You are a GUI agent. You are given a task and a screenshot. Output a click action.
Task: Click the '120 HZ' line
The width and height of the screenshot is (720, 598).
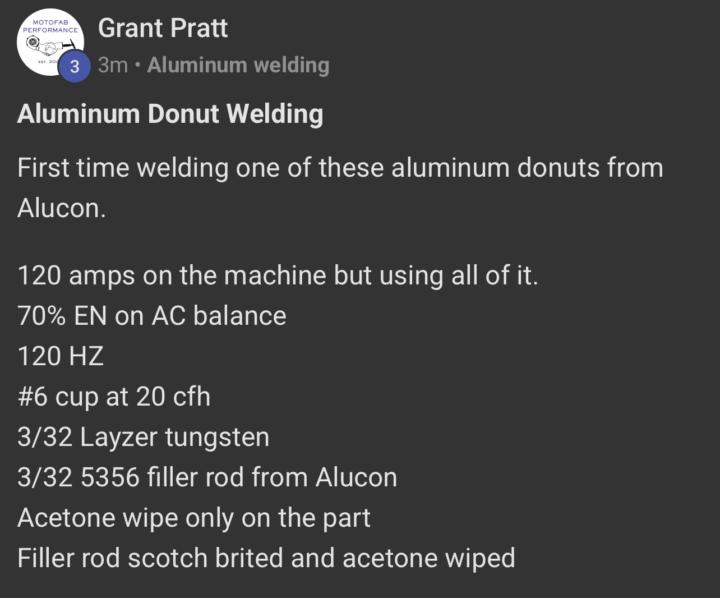tap(61, 356)
